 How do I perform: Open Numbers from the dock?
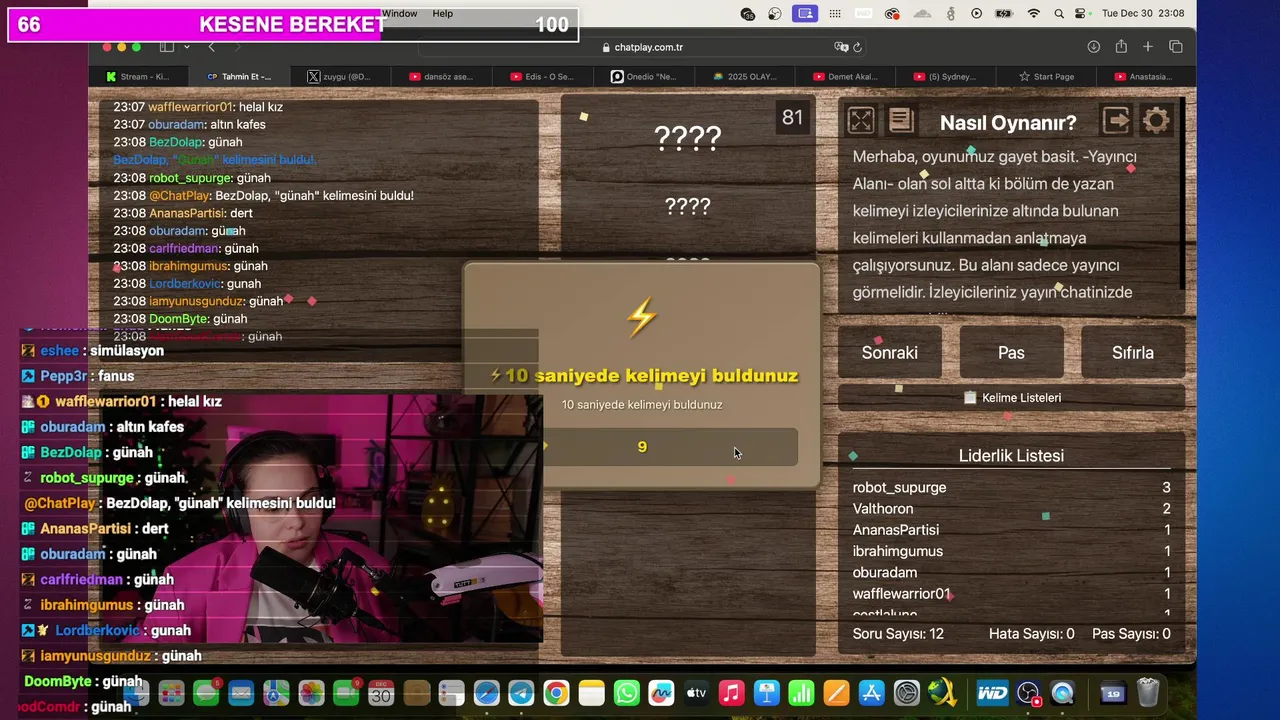(802, 693)
